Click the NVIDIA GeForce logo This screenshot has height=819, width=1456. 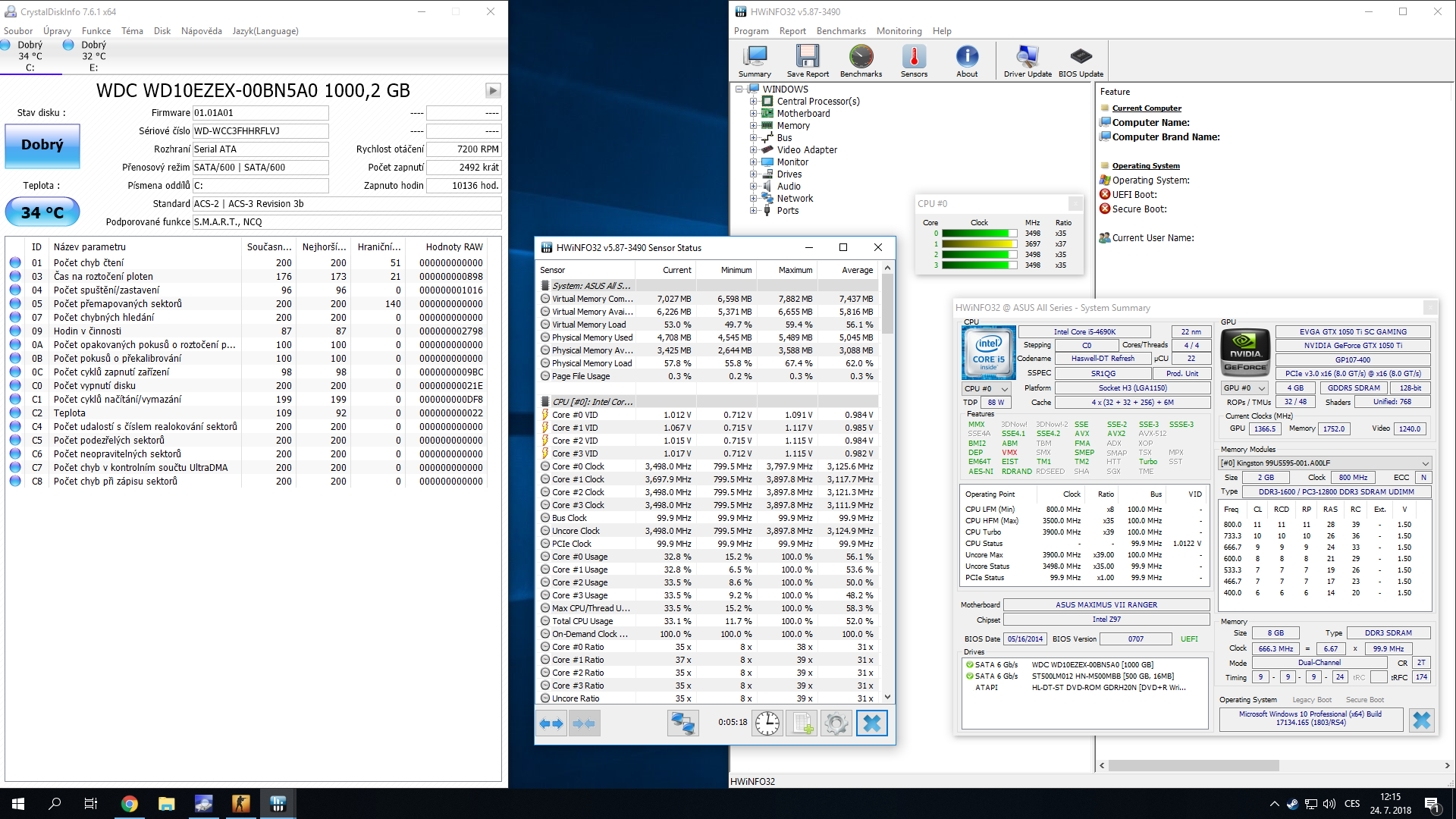click(x=1246, y=353)
